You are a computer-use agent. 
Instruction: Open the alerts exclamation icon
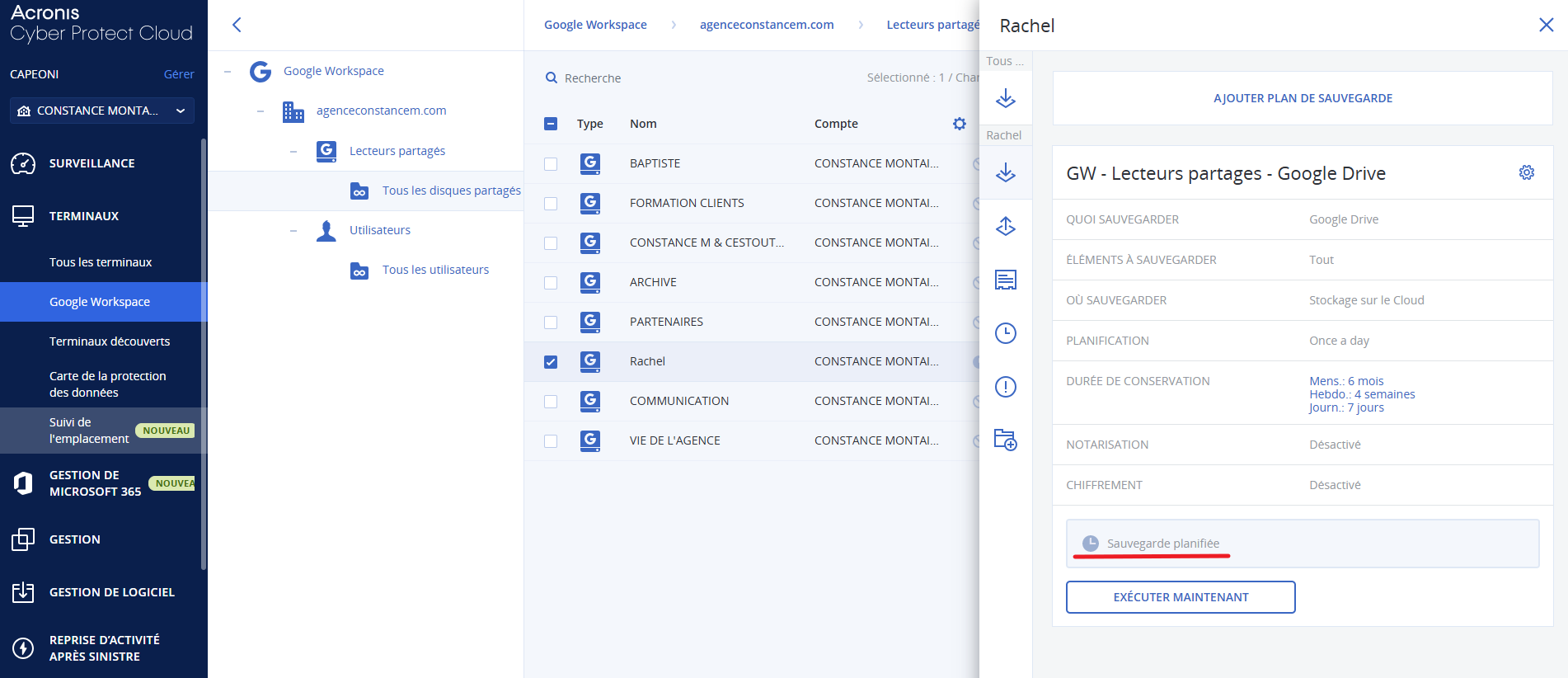pos(1006,387)
